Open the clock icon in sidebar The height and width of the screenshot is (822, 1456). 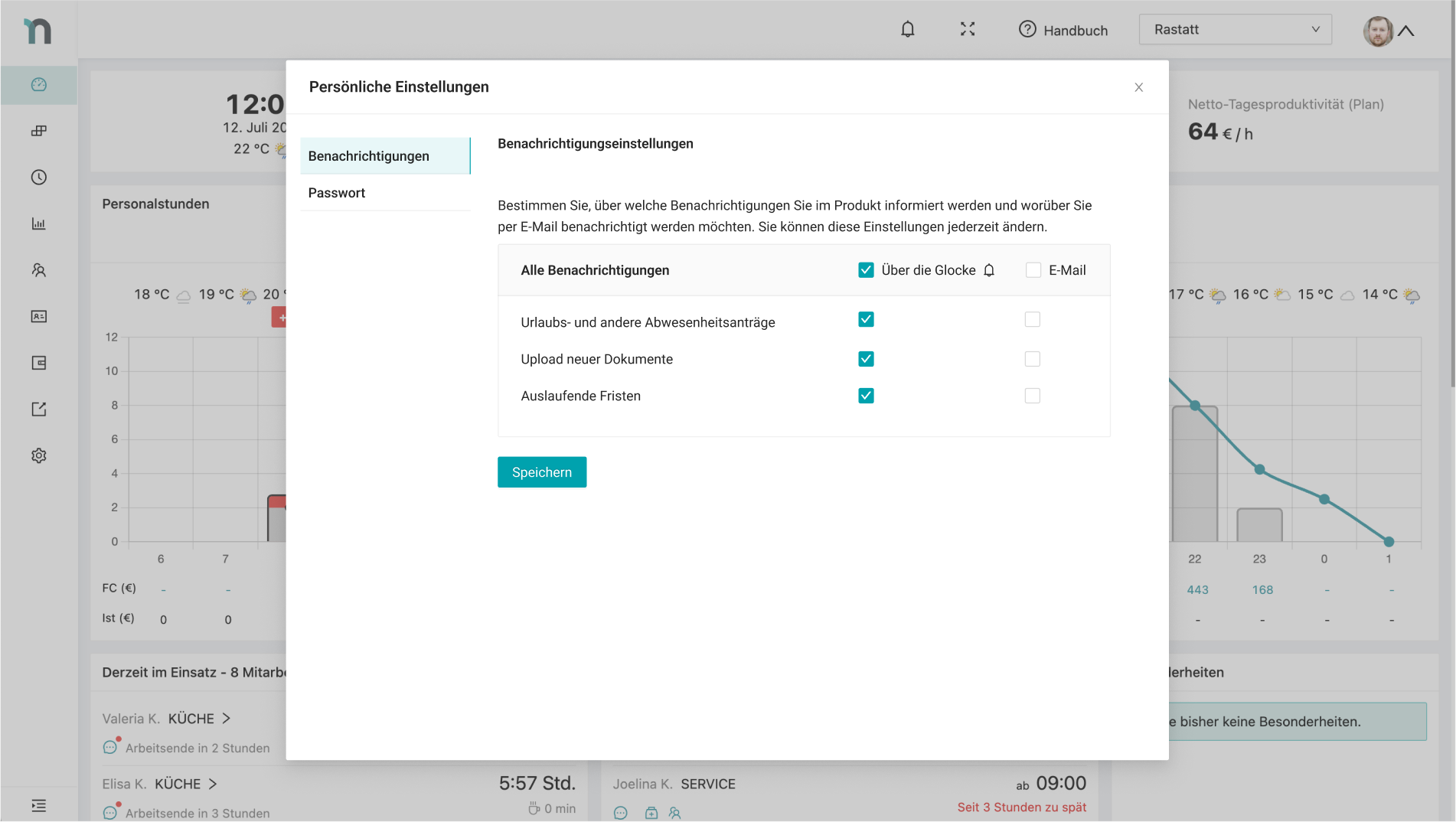39,178
